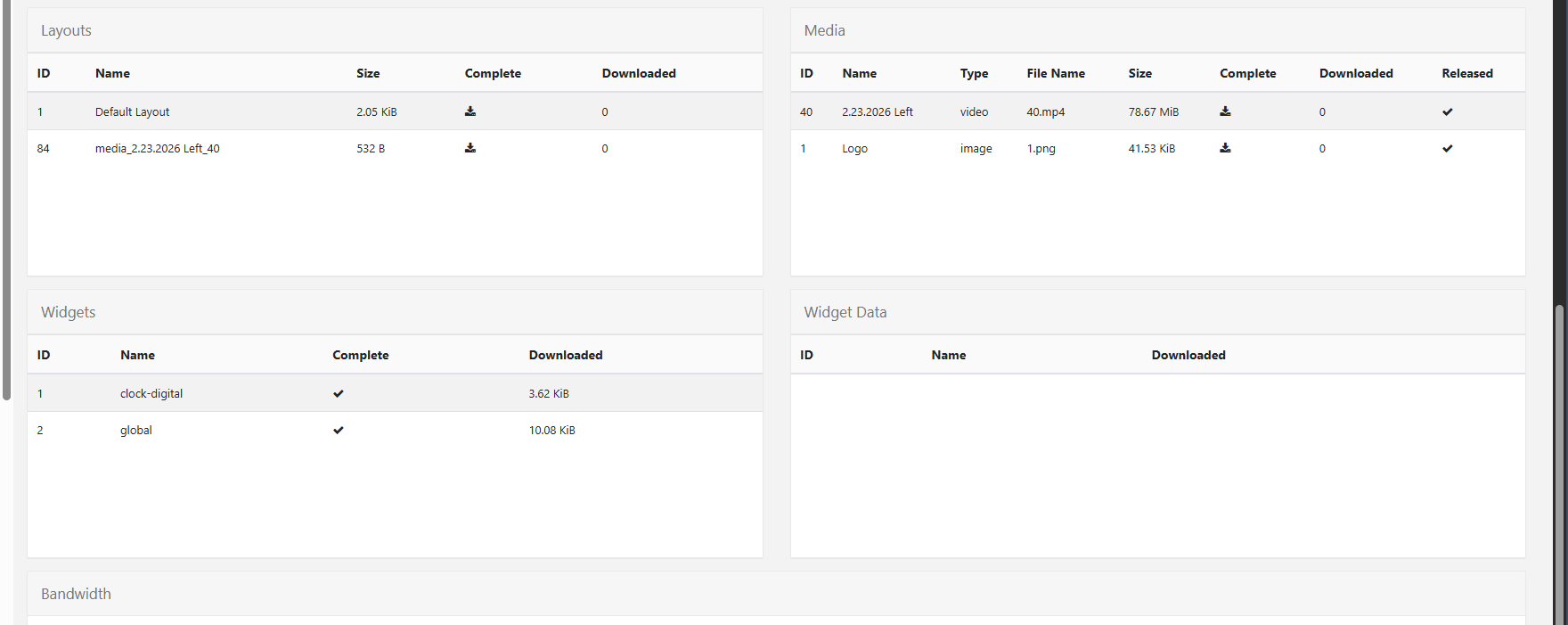Click the Widget Data Name column header

click(948, 355)
